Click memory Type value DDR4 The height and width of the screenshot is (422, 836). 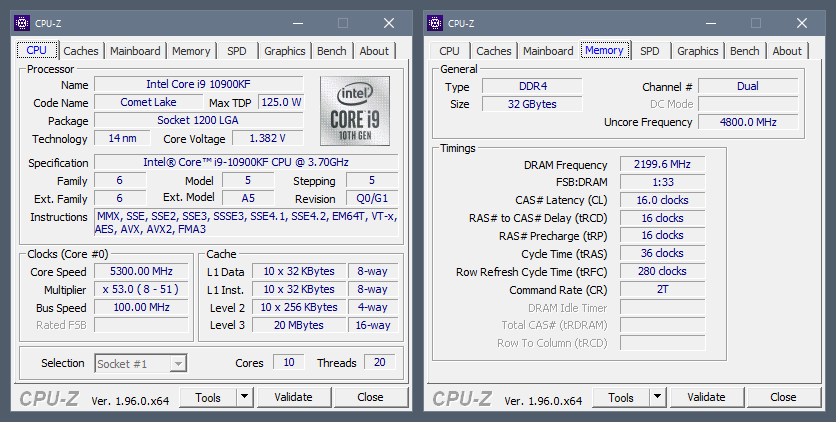pyautogui.click(x=533, y=86)
